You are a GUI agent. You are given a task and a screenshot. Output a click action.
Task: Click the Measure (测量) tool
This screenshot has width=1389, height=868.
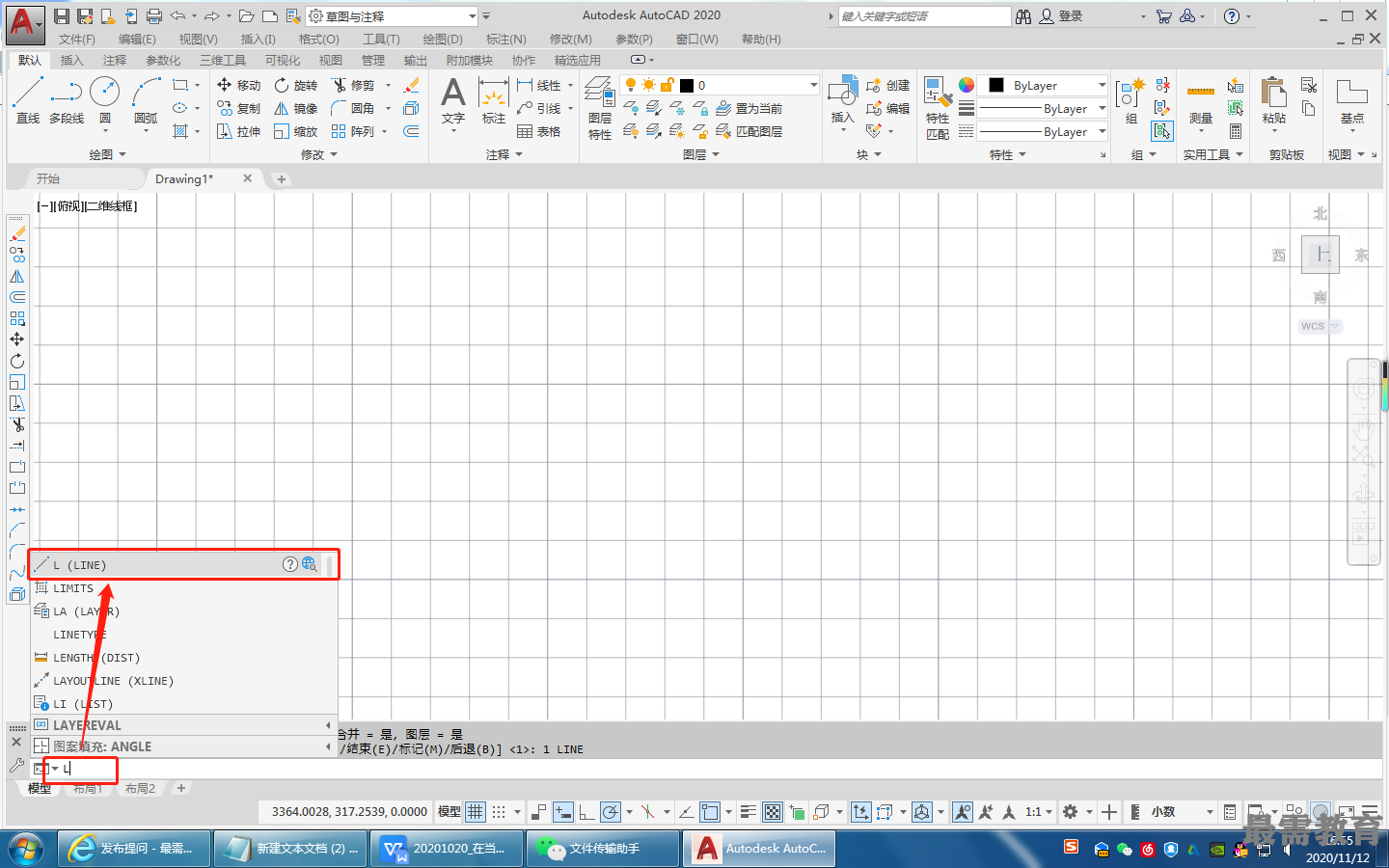(1201, 101)
